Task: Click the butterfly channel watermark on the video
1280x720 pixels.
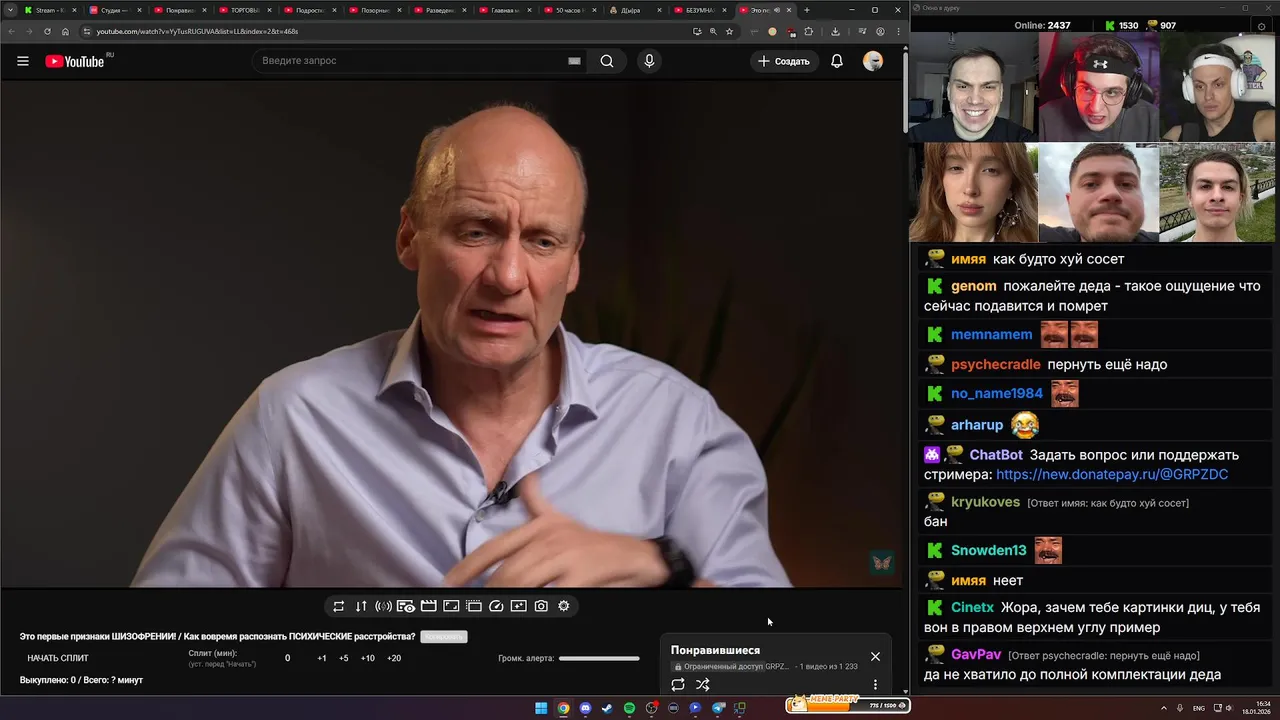Action: click(882, 562)
